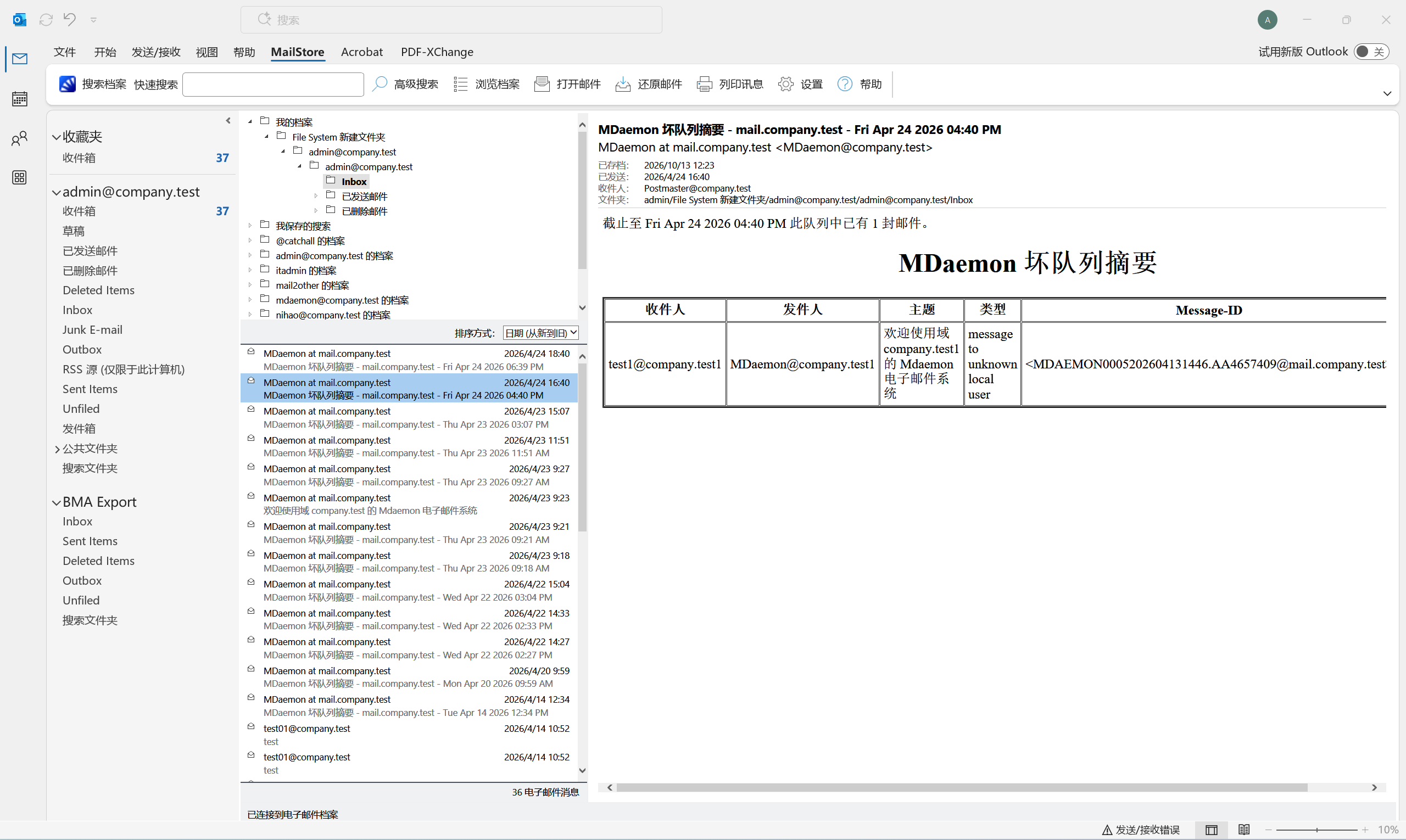Open Customize Quick Access Toolbar dropdown
1406x840 pixels.
[x=93, y=20]
